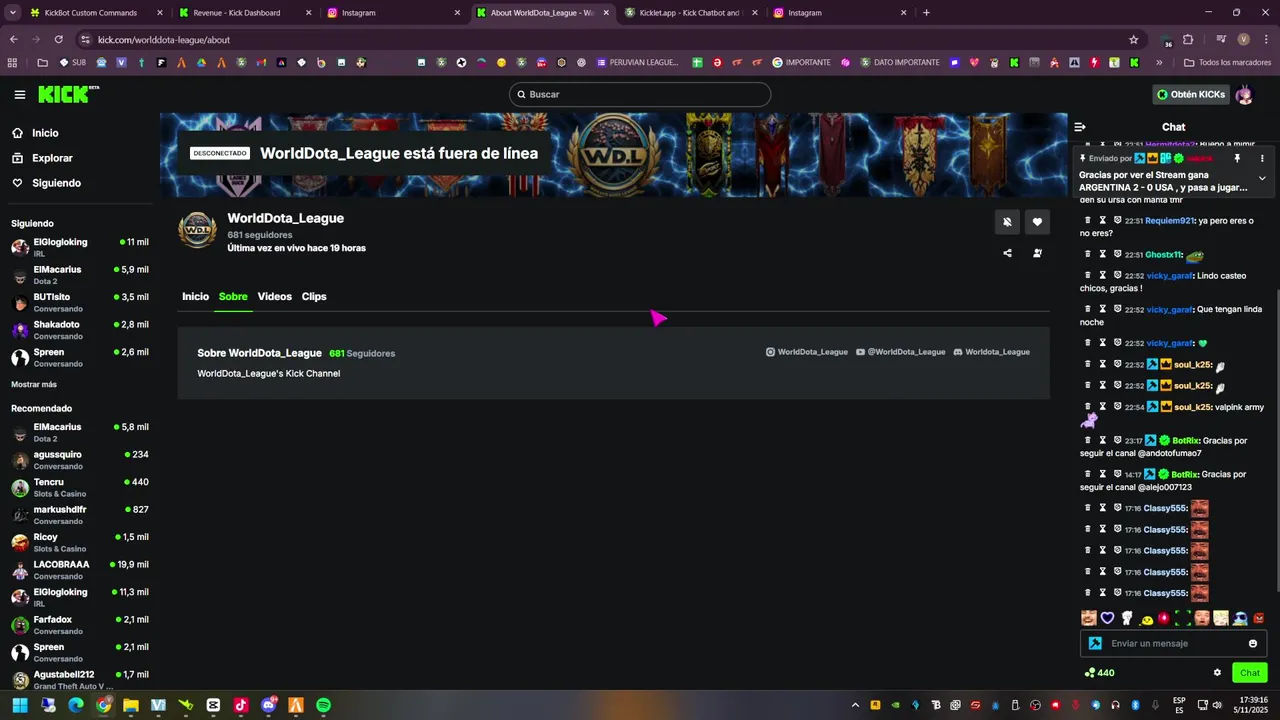Image resolution: width=1280 pixels, height=720 pixels.
Task: Share the WorldDota_League channel
Action: tap(1007, 253)
